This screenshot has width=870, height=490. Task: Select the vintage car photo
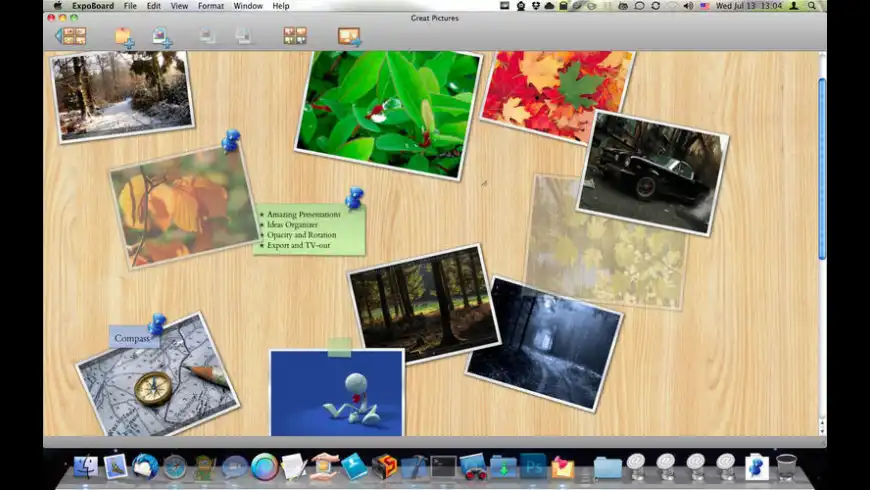(x=651, y=172)
